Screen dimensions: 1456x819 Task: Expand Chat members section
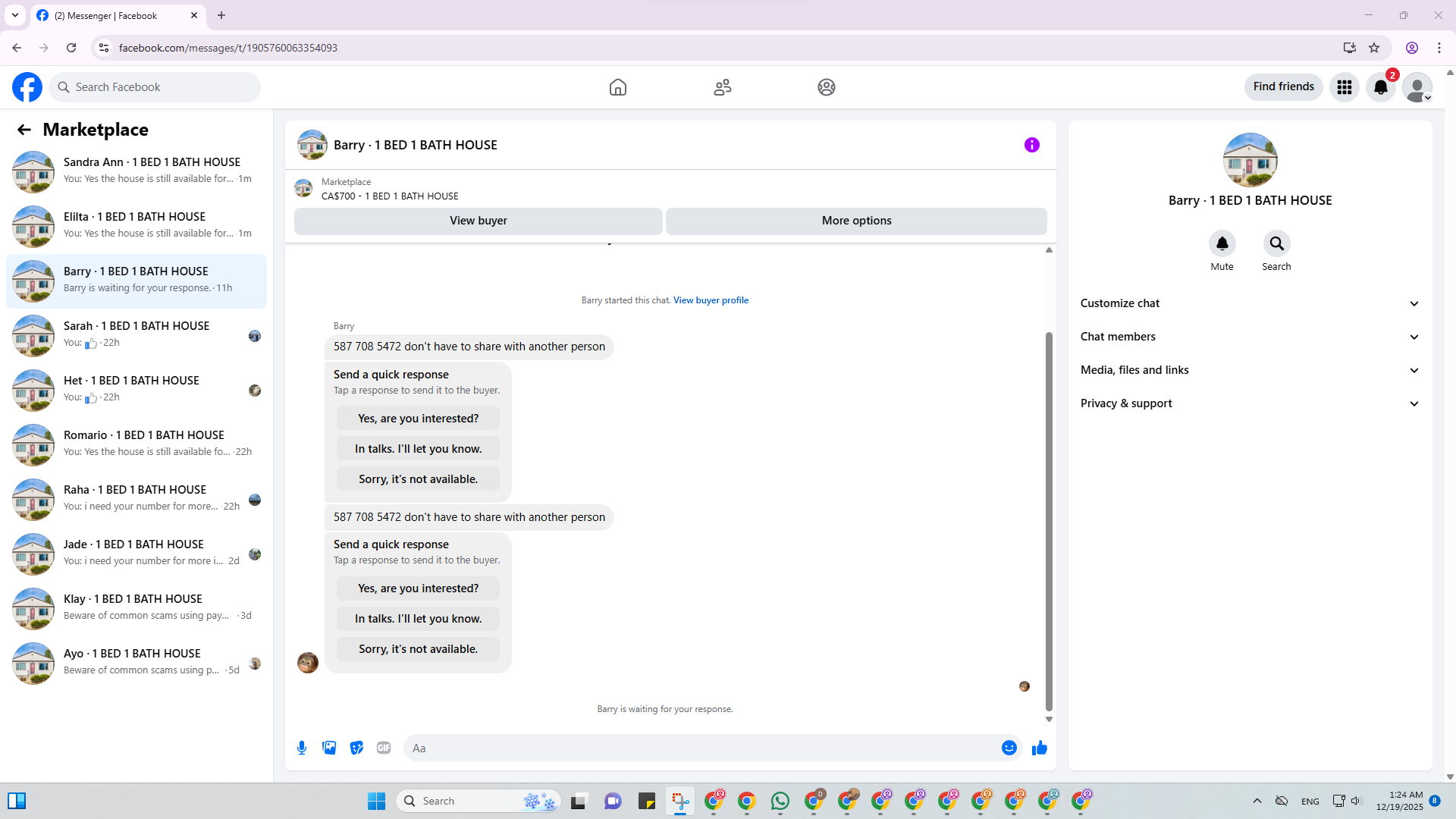pyautogui.click(x=1250, y=337)
